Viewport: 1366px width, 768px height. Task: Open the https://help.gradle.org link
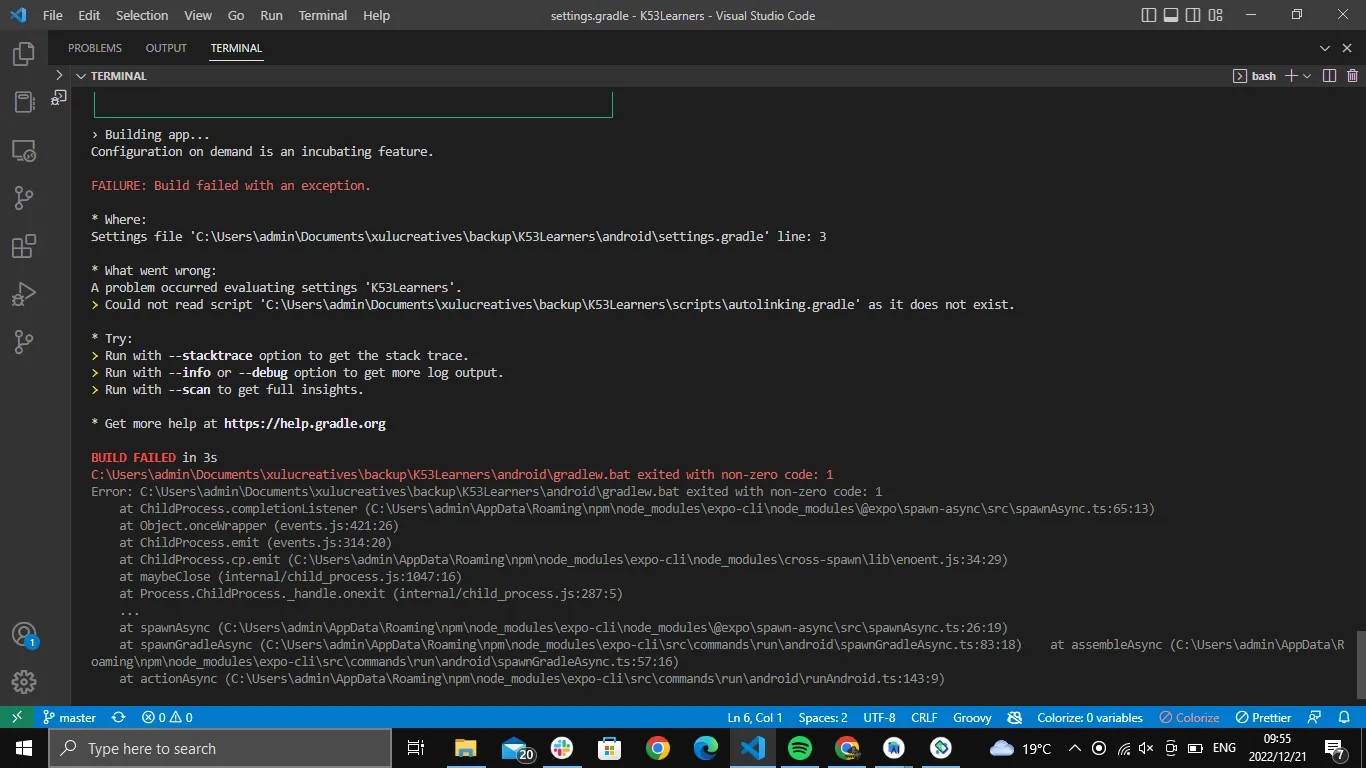pyautogui.click(x=305, y=424)
